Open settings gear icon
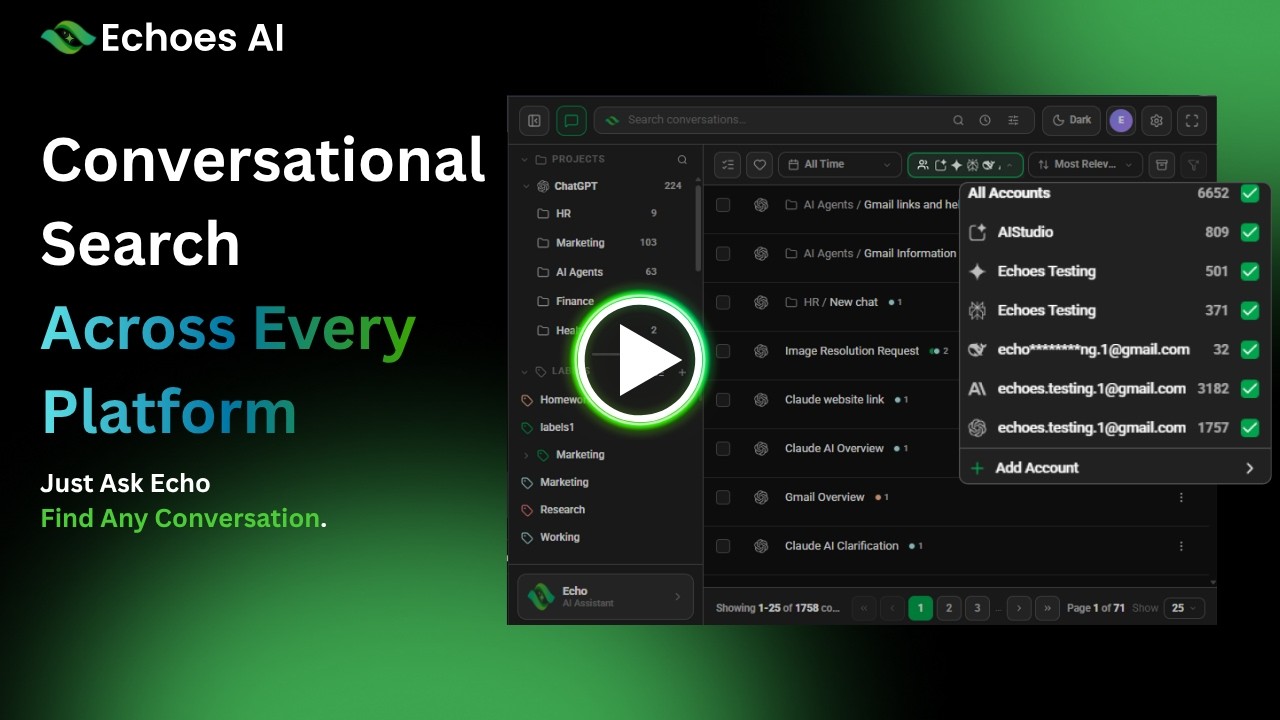Screen dimensions: 1280x720 point(1157,121)
